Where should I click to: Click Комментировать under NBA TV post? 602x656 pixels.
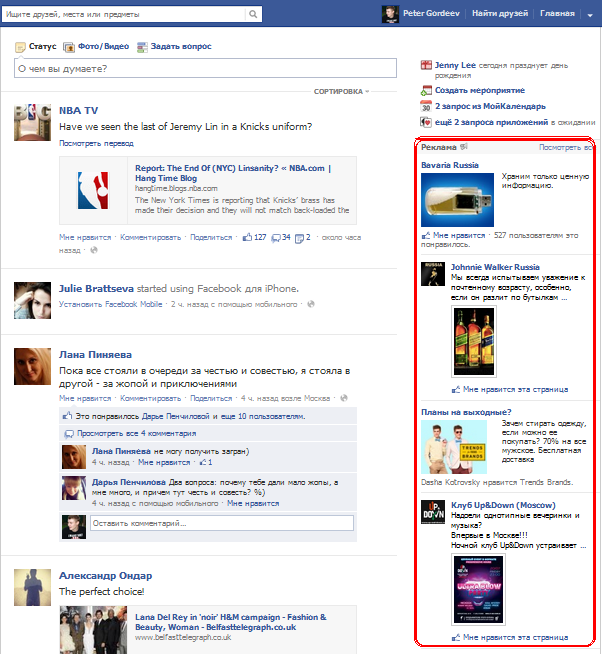[151, 238]
